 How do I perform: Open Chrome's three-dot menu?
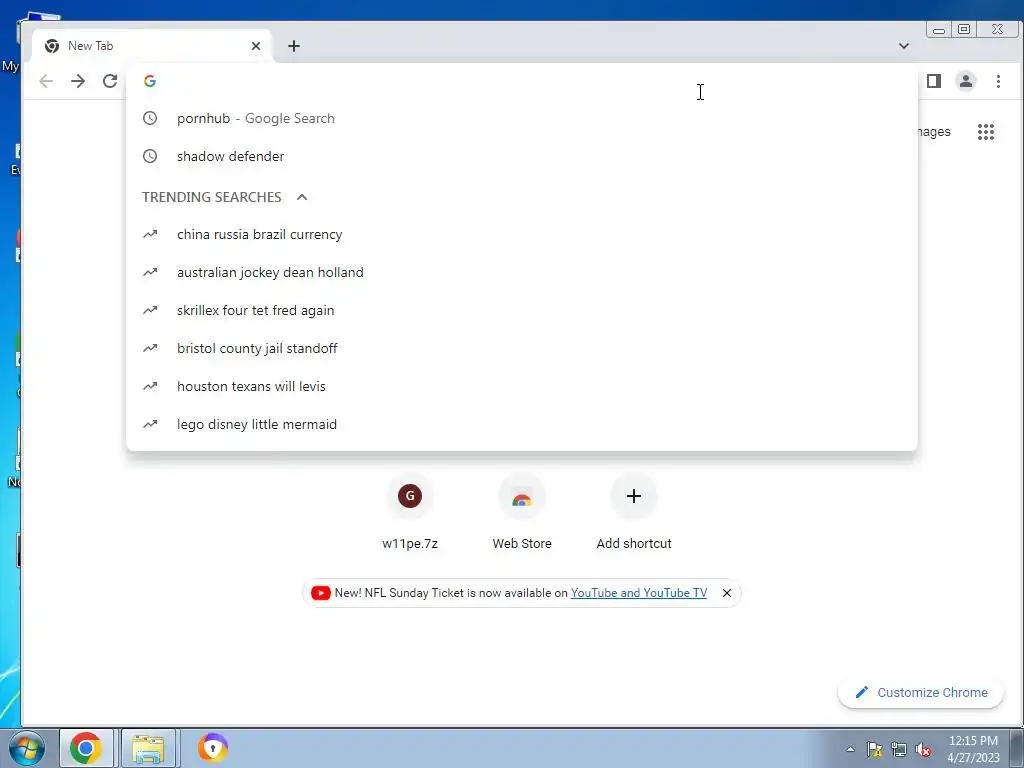point(998,81)
